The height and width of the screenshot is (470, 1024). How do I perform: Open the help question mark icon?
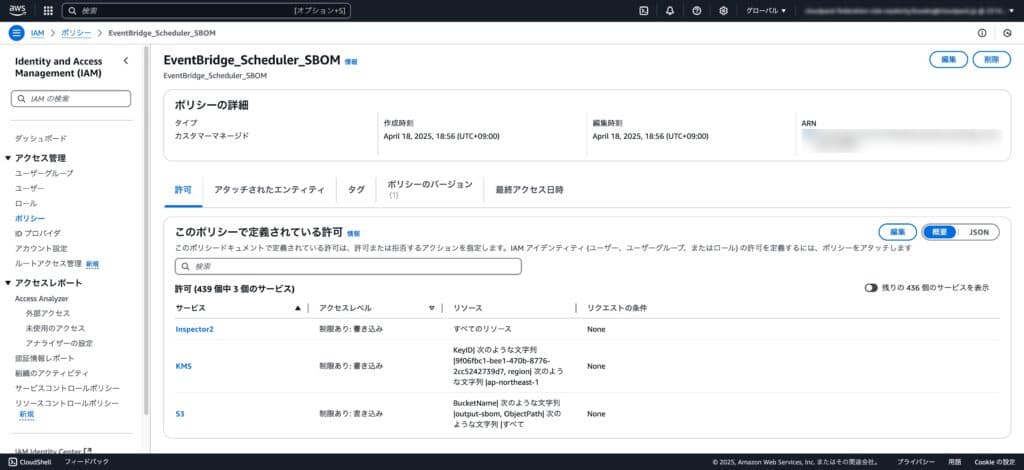coord(697,10)
